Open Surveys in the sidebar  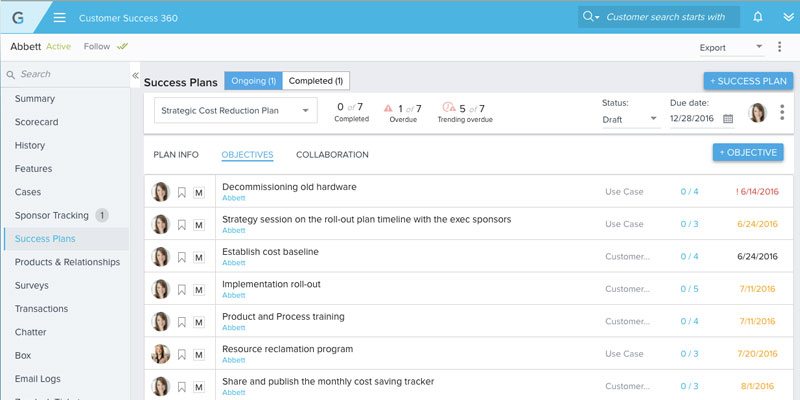click(x=32, y=285)
